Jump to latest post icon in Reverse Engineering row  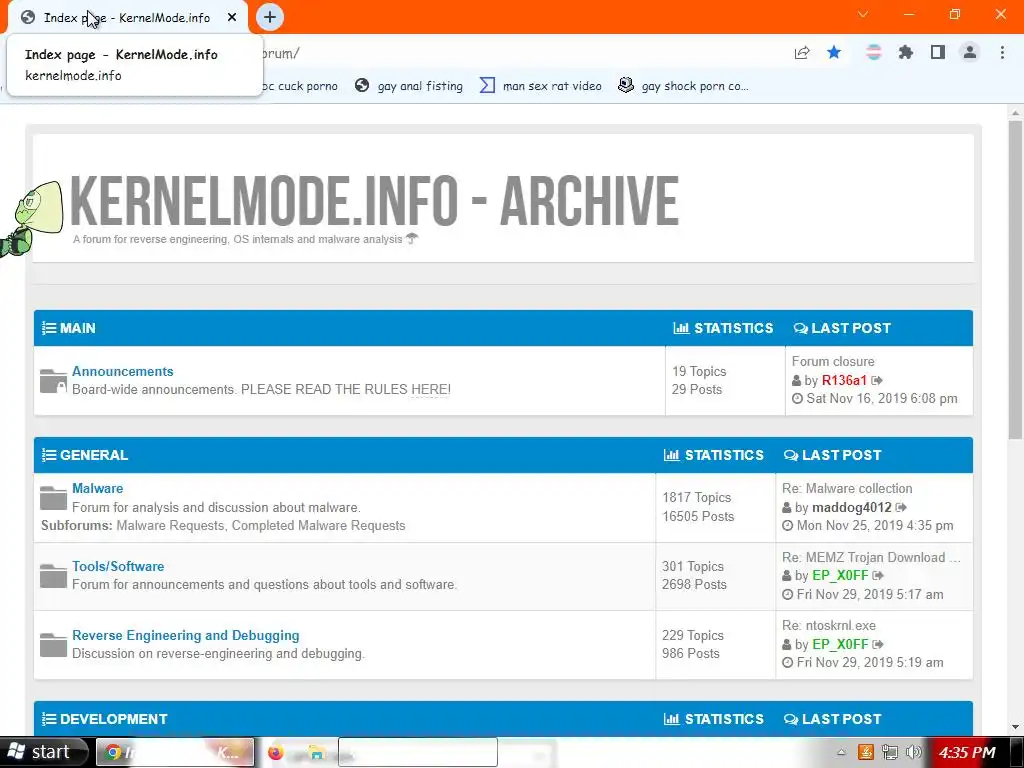point(878,645)
